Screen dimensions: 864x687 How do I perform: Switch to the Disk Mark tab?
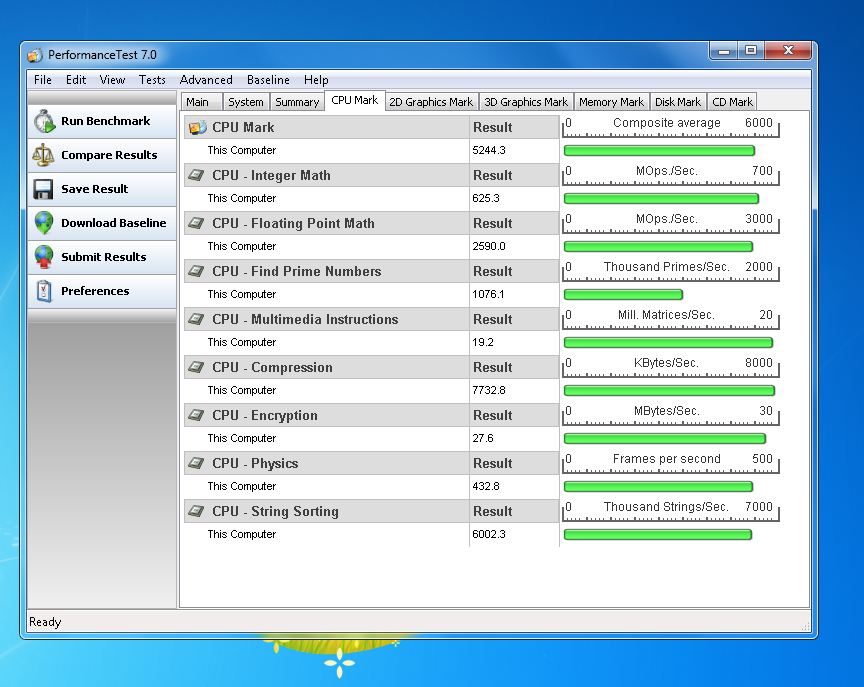[678, 102]
